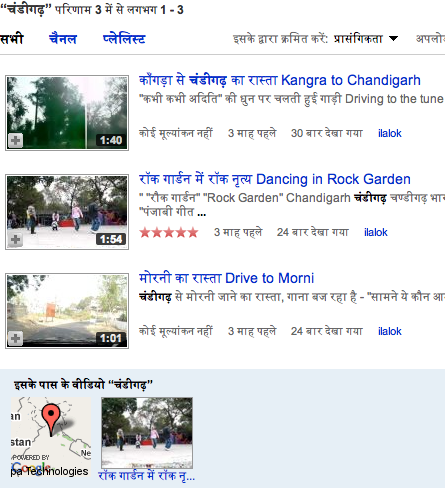Click the red map pin marker
This screenshot has width=445, height=488.
(51, 420)
